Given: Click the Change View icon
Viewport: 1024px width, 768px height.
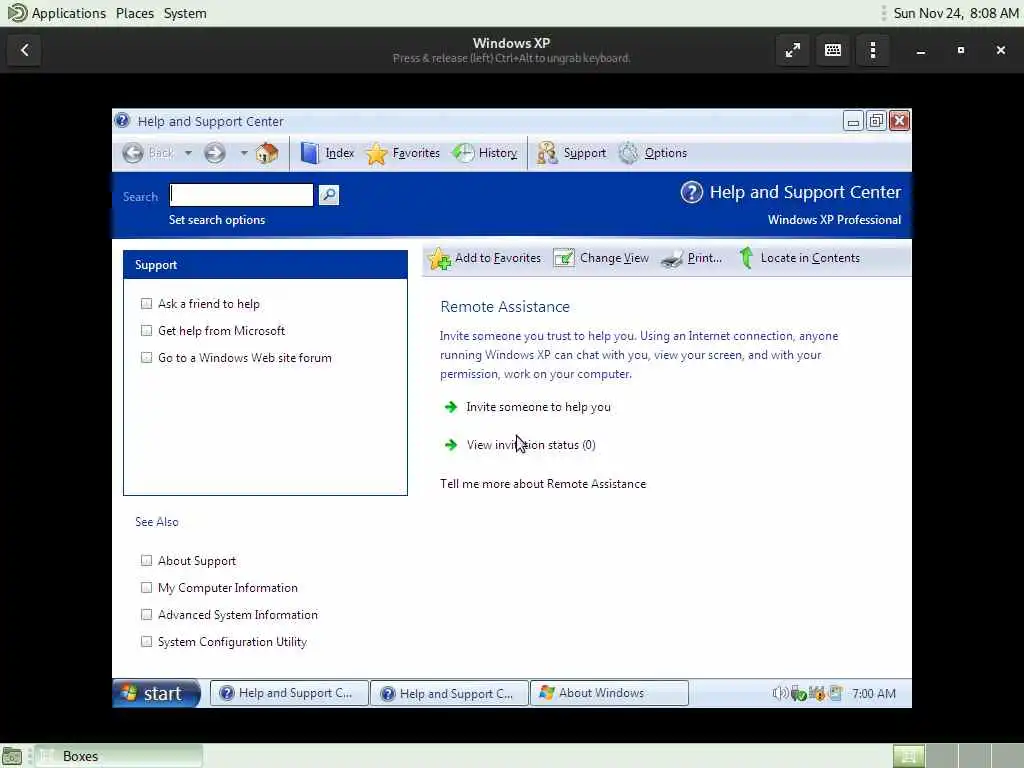Looking at the screenshot, I should [x=564, y=258].
